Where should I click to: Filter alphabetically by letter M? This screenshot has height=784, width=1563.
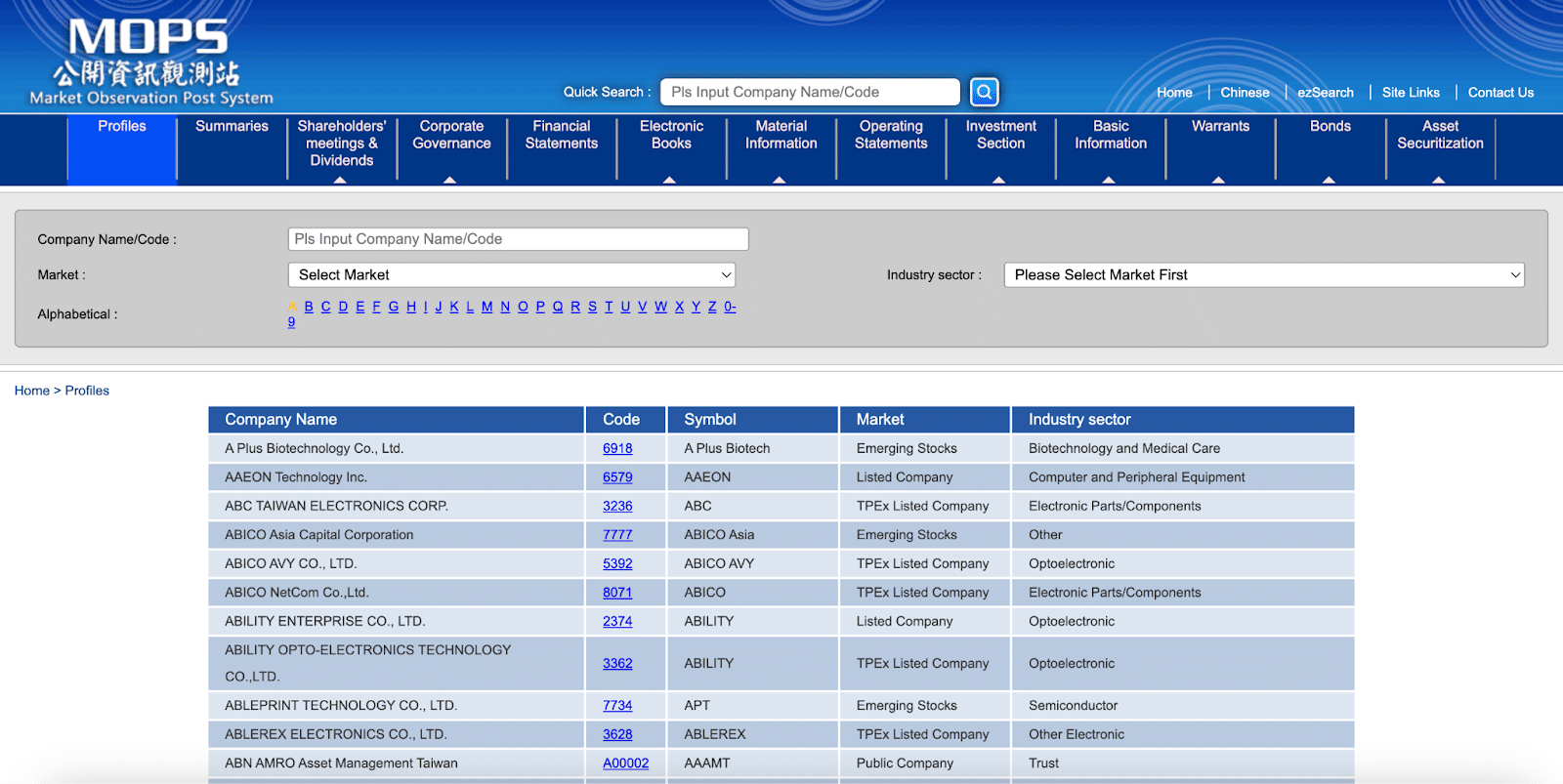click(487, 307)
